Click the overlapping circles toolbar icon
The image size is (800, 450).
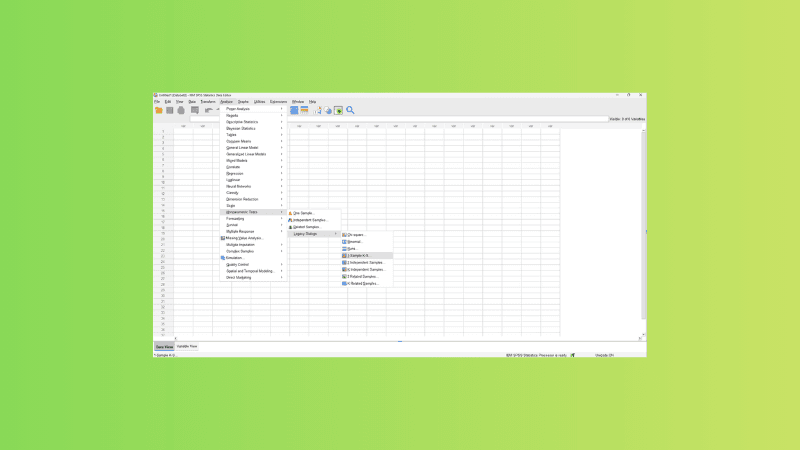tap(328, 110)
